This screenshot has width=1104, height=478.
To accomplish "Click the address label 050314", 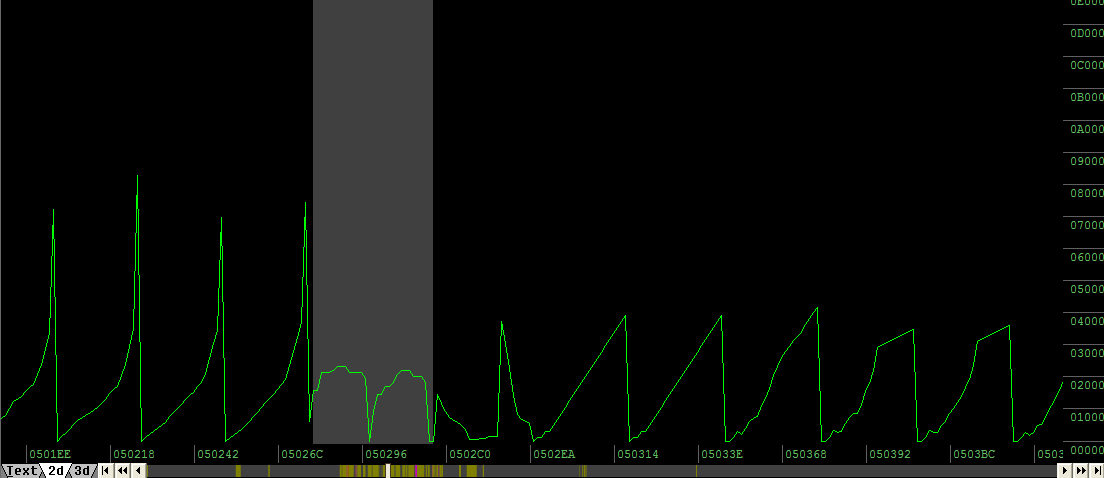I will tap(638, 454).
